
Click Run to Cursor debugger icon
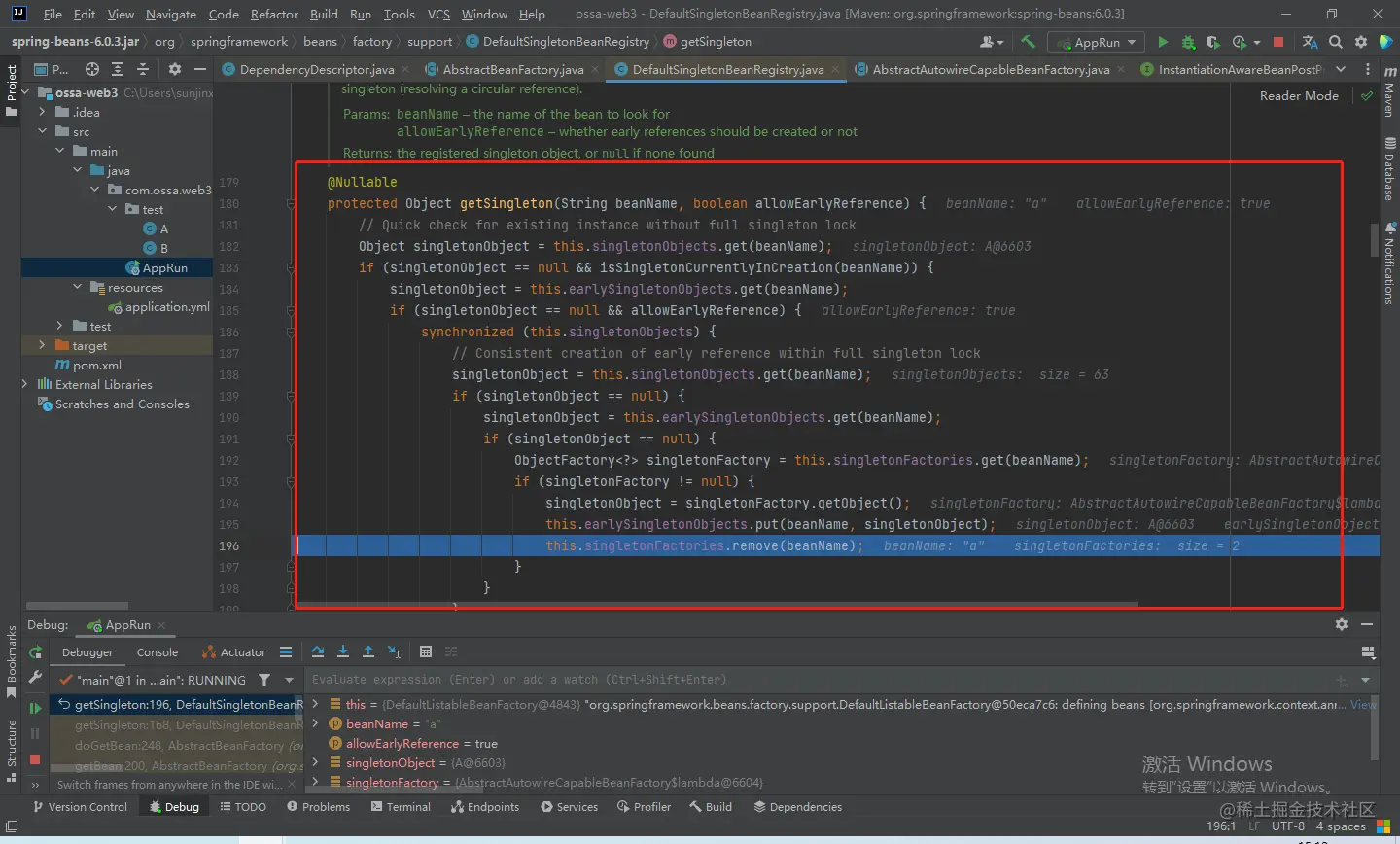[394, 651]
